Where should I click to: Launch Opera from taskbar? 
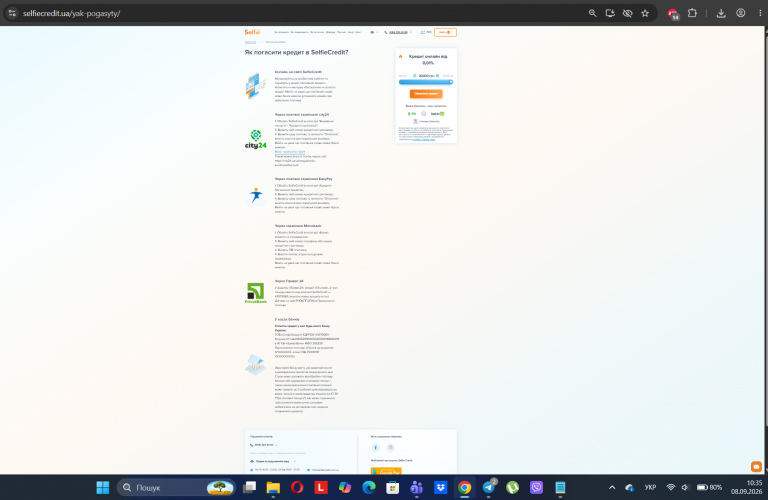pyautogui.click(x=297, y=487)
